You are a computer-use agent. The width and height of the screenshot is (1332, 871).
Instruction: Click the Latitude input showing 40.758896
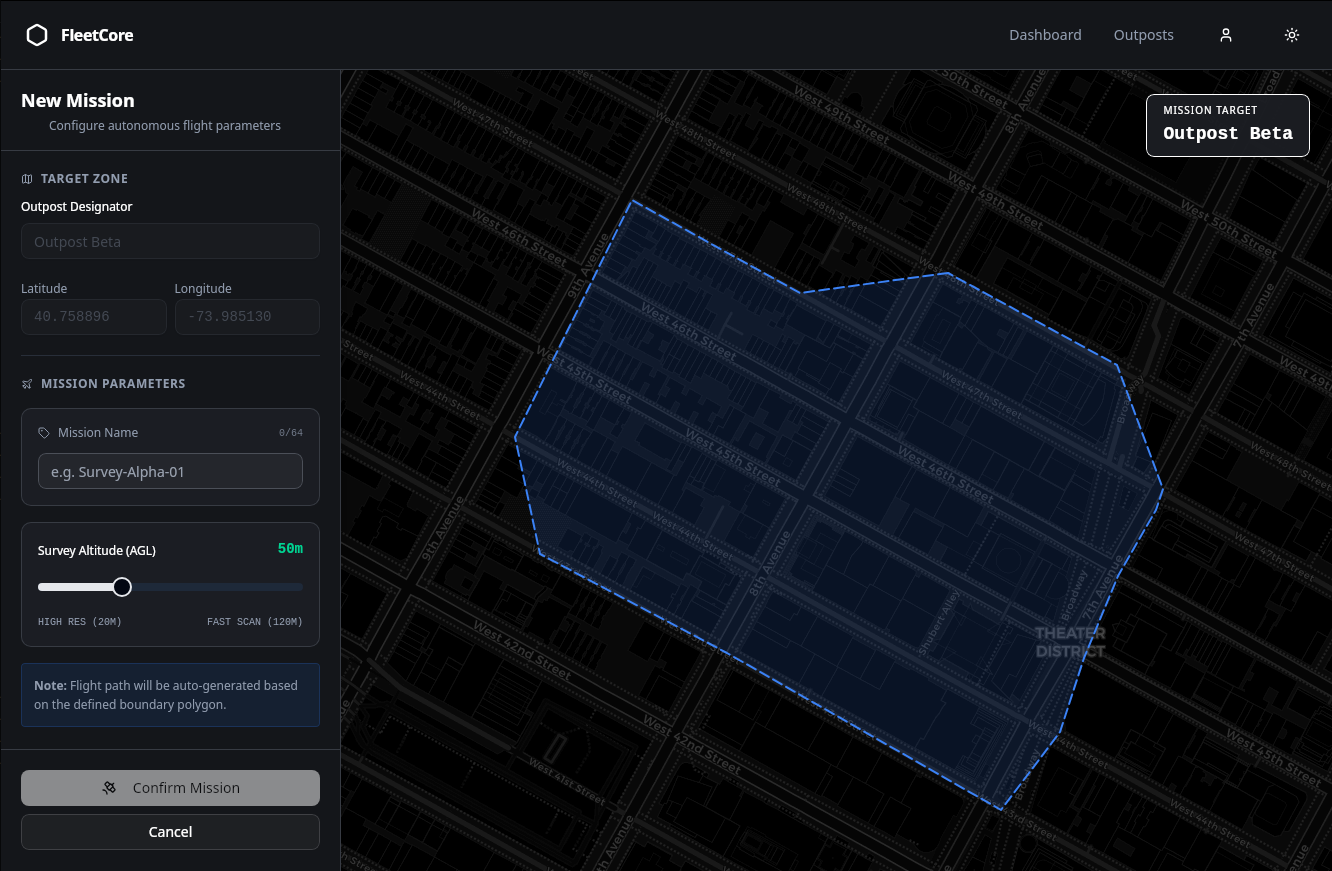(x=93, y=316)
